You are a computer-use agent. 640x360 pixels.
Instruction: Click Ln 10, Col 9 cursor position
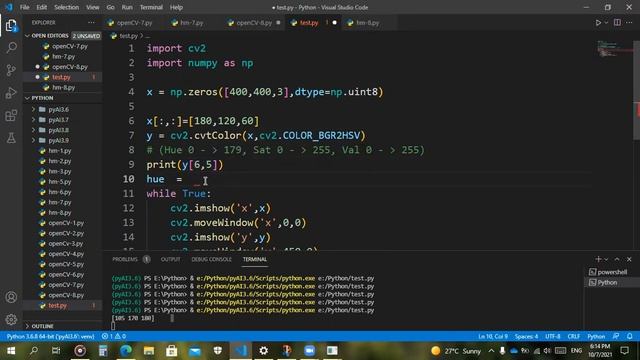pos(493,336)
